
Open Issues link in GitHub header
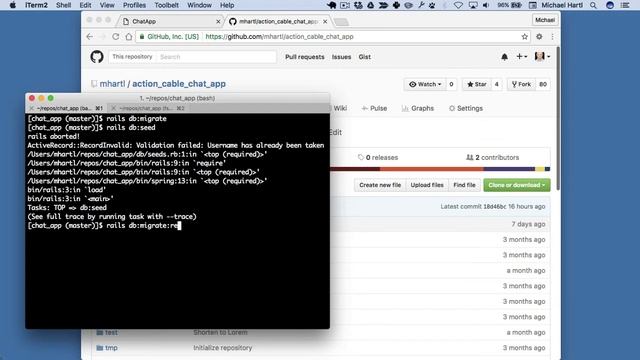coord(341,57)
